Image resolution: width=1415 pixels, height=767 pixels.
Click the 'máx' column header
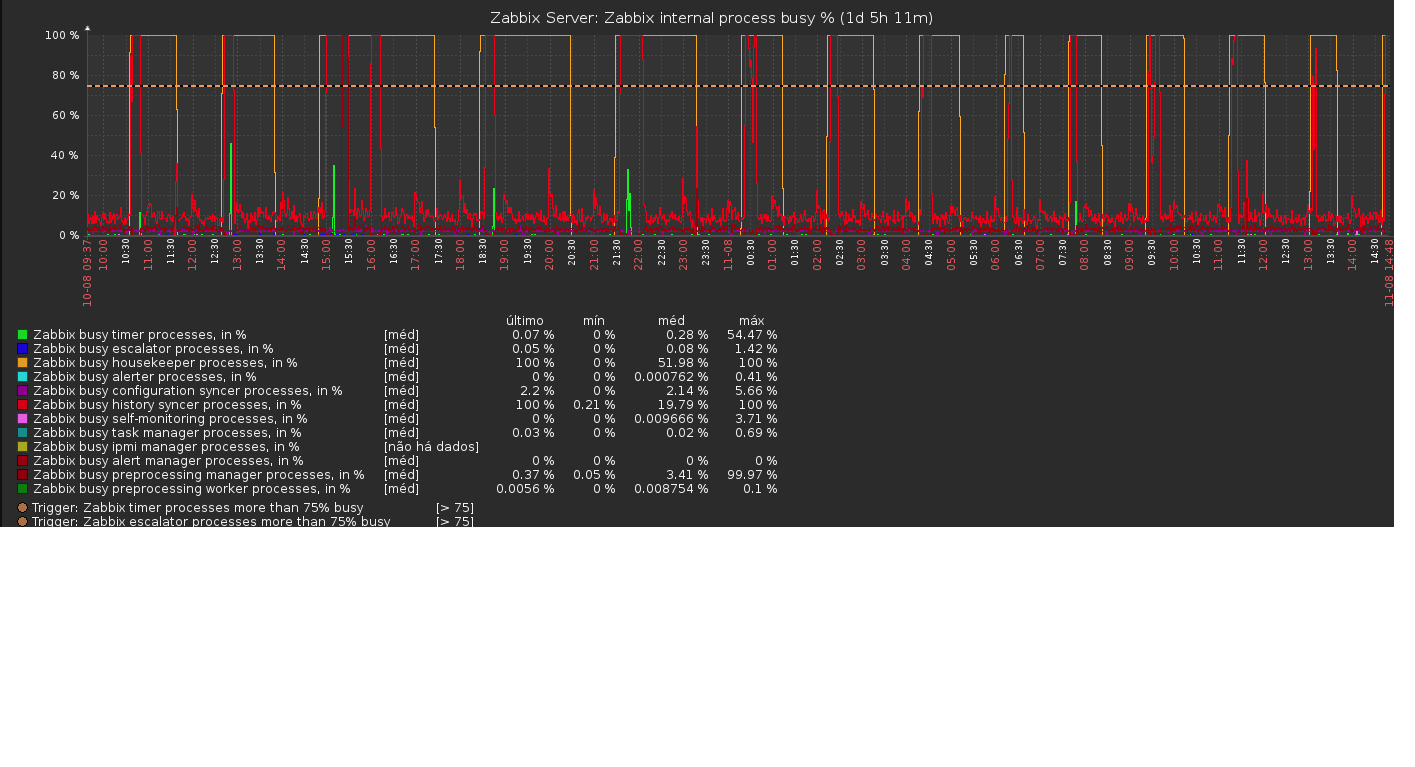[x=751, y=321]
